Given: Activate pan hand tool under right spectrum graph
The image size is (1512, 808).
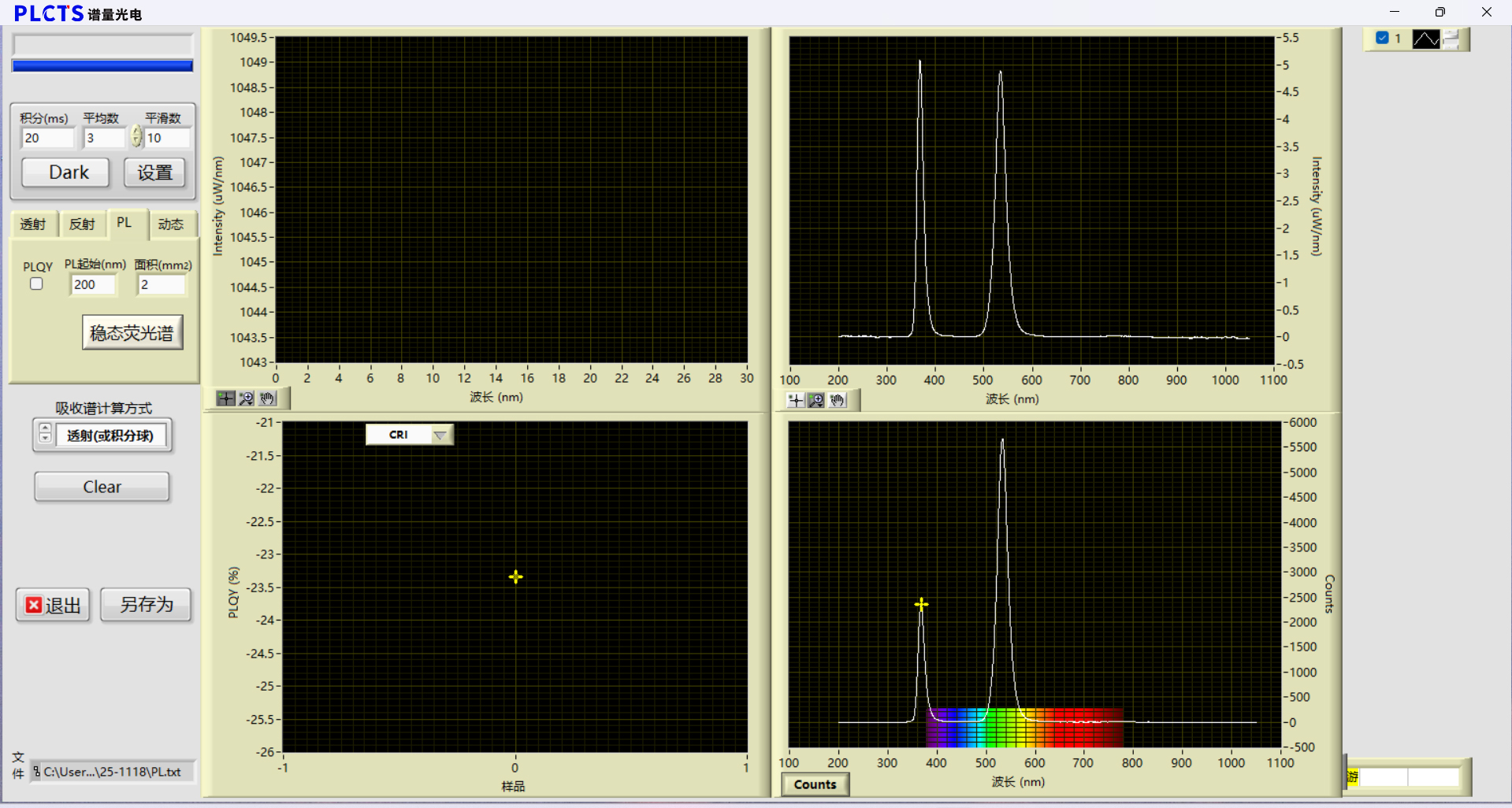Looking at the screenshot, I should pyautogui.click(x=838, y=401).
